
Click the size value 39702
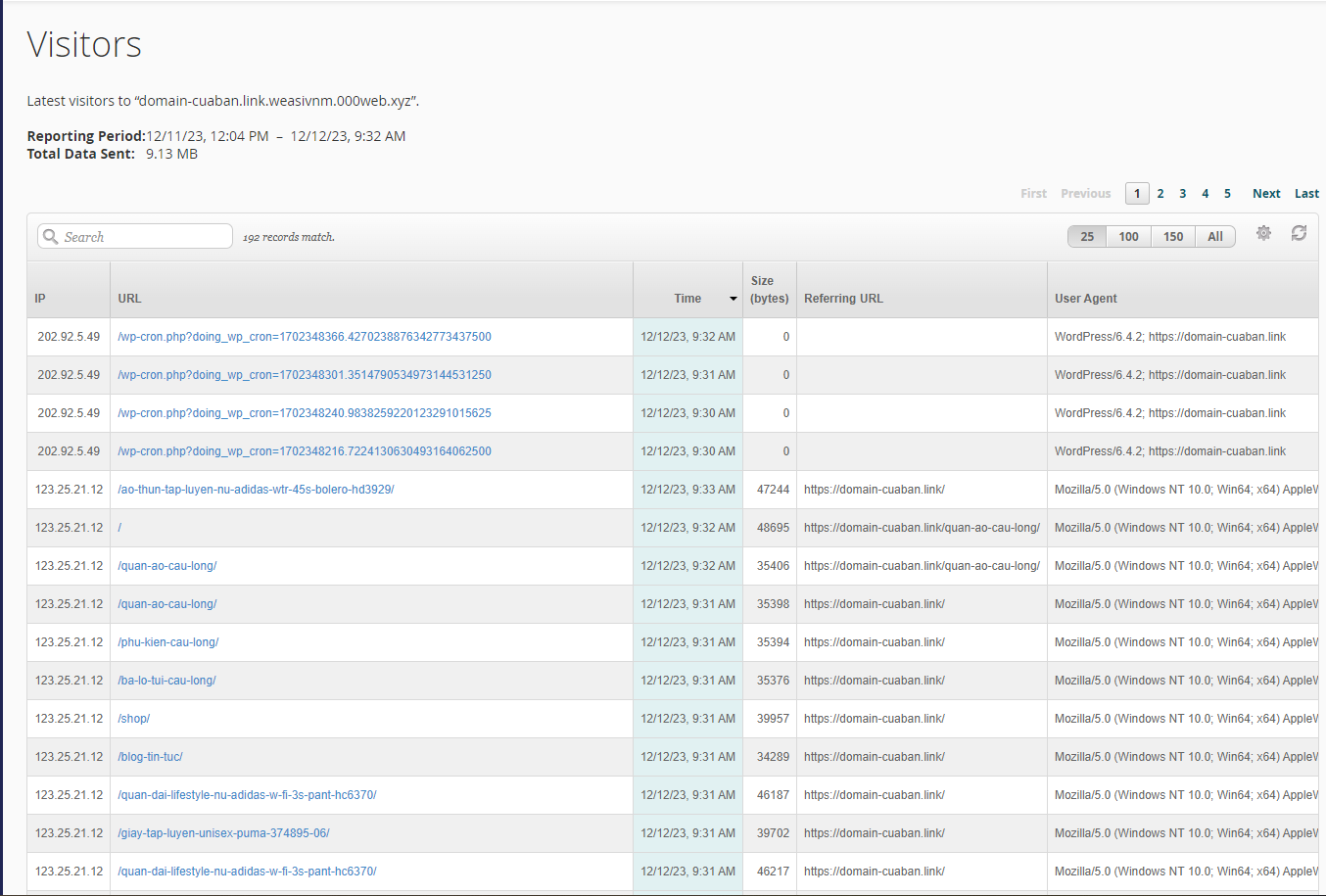[x=773, y=833]
